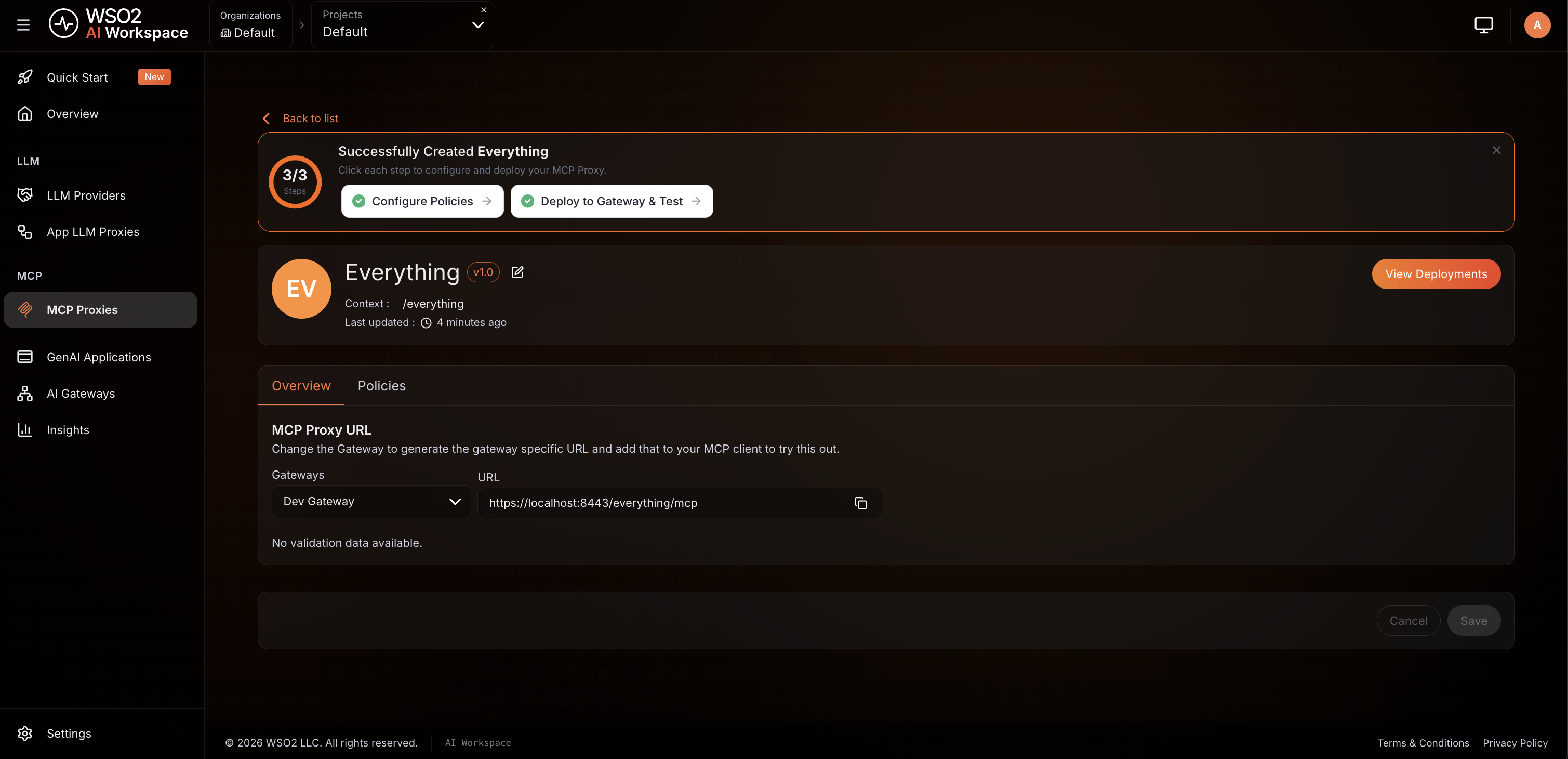Image resolution: width=1568 pixels, height=759 pixels.
Task: Click the Configure Policies green checkmark
Action: [x=359, y=201]
